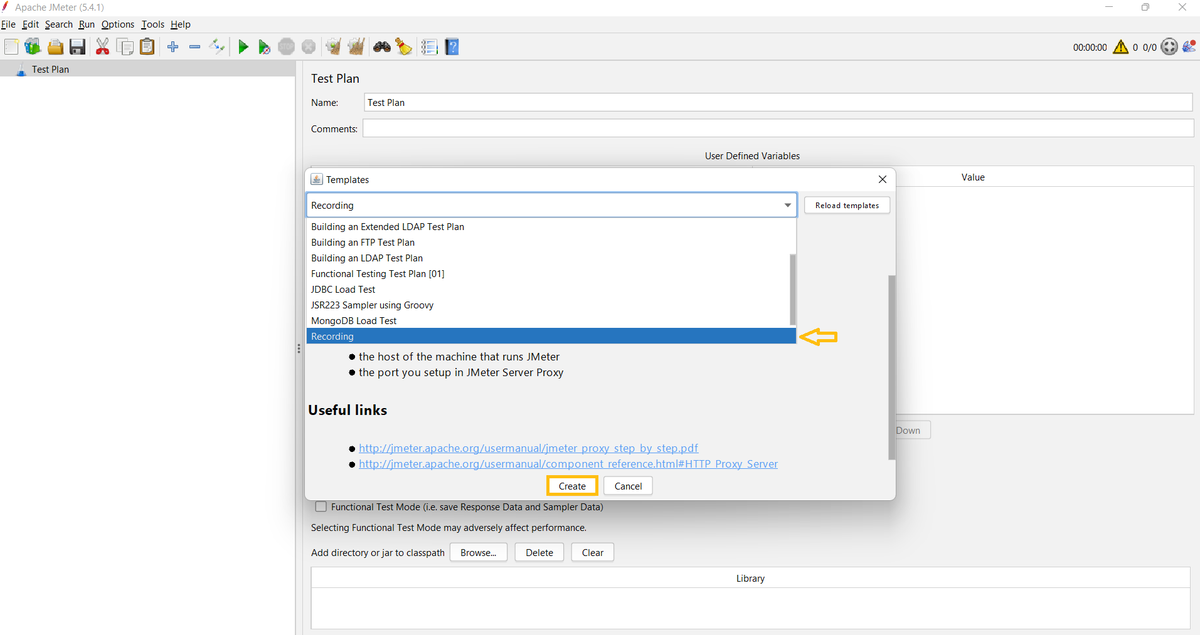Image resolution: width=1200 pixels, height=635 pixels.
Task: Click the Clear classpath button
Action: click(592, 552)
